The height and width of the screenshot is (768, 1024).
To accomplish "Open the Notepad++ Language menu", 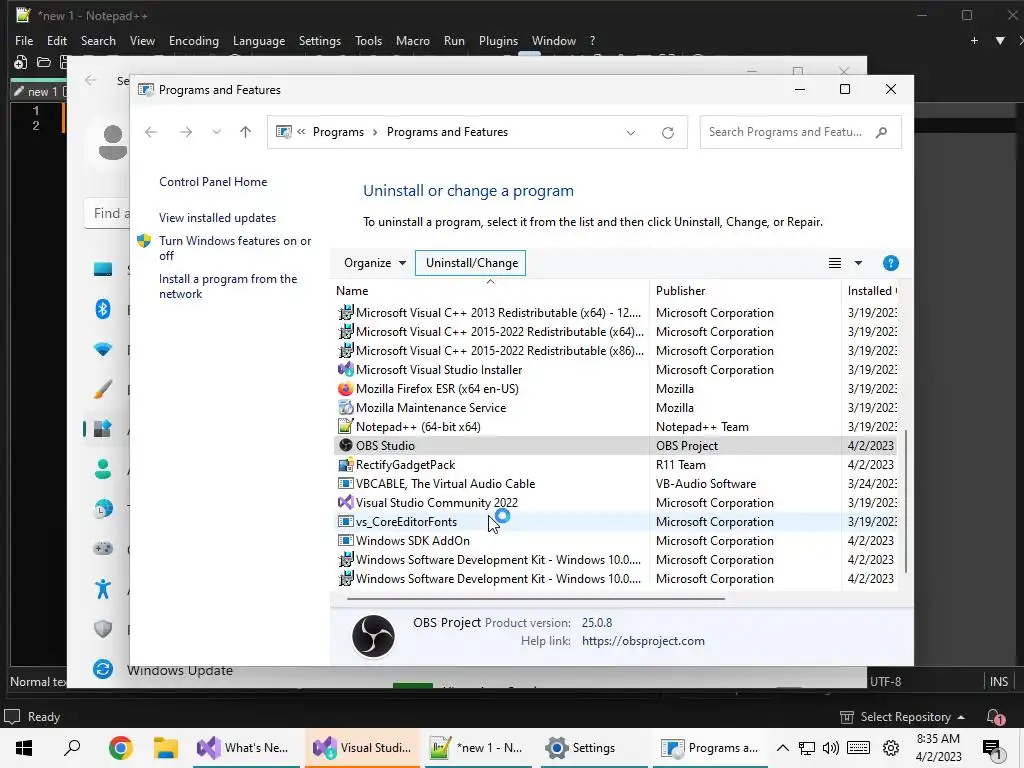I will 259,40.
